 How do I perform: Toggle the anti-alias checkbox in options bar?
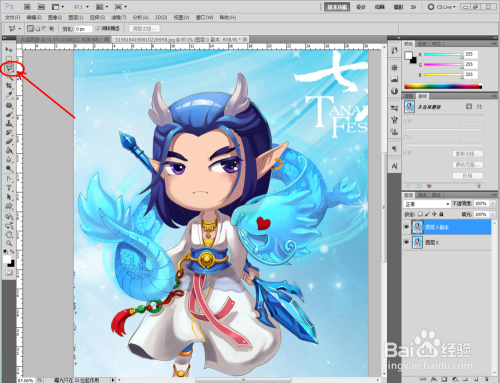(98, 29)
